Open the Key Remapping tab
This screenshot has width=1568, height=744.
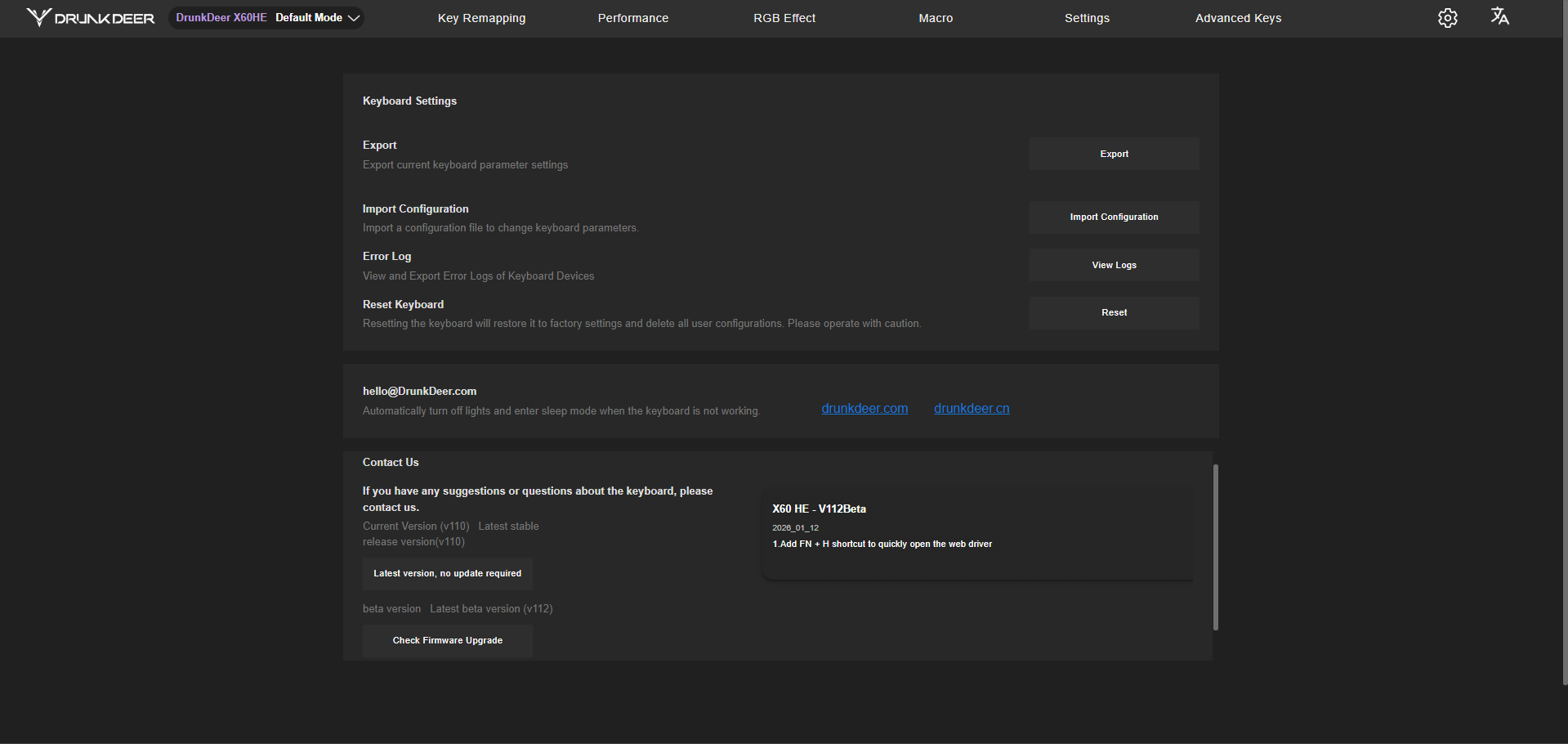tap(481, 18)
